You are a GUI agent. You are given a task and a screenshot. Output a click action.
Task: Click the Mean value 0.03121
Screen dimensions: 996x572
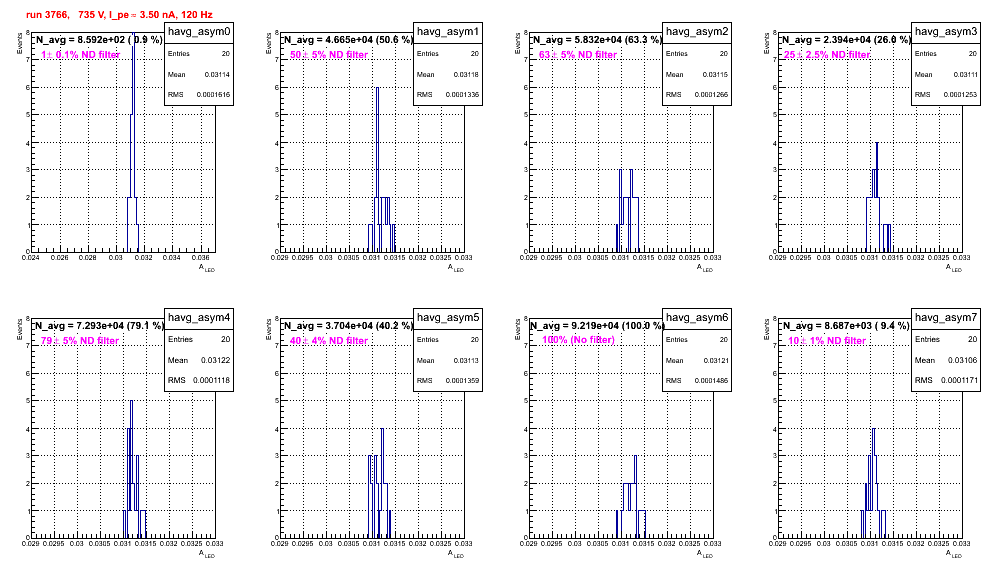pyautogui.click(x=715, y=360)
